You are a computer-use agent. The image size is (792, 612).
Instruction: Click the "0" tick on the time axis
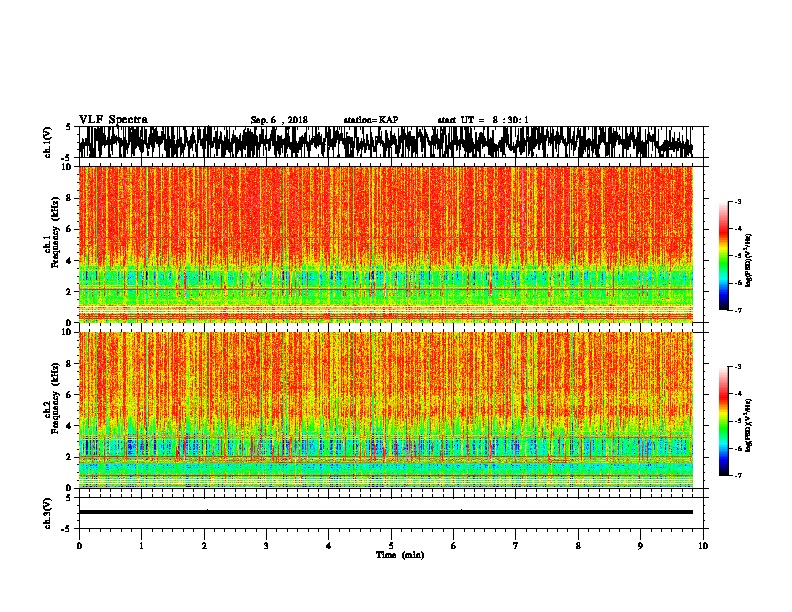[x=79, y=546]
